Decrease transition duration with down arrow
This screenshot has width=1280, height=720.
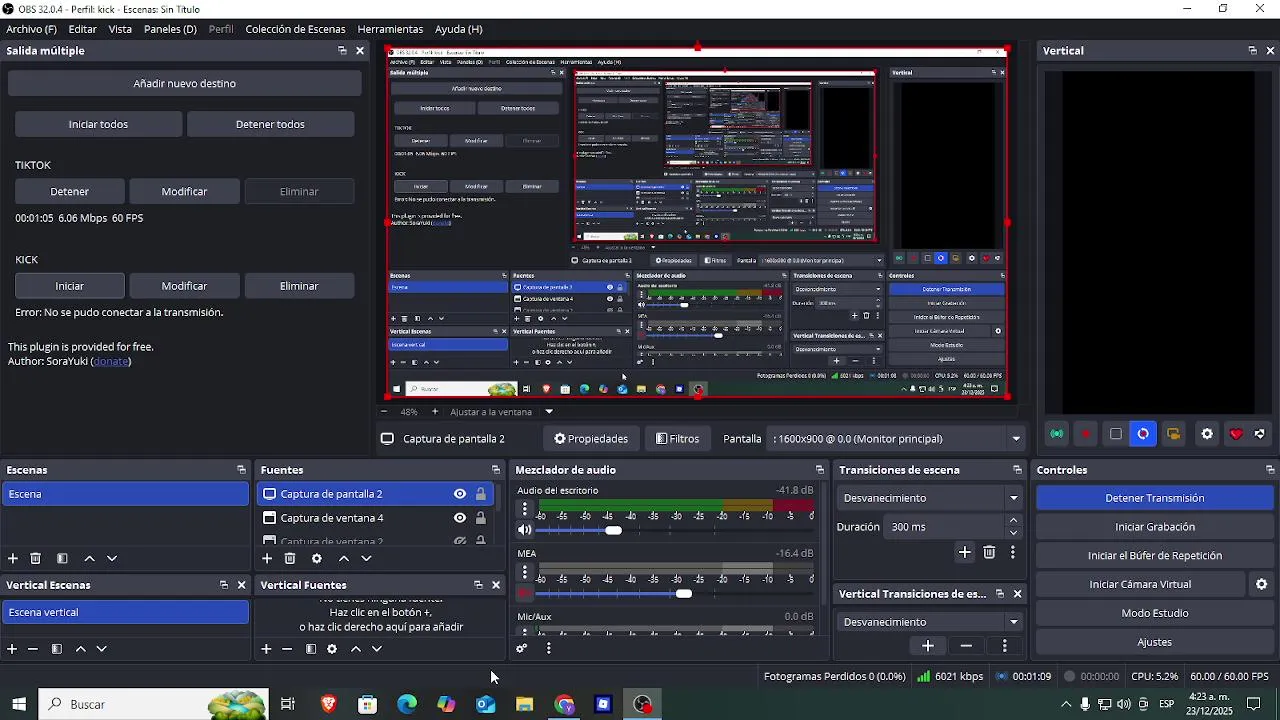pos(1014,533)
